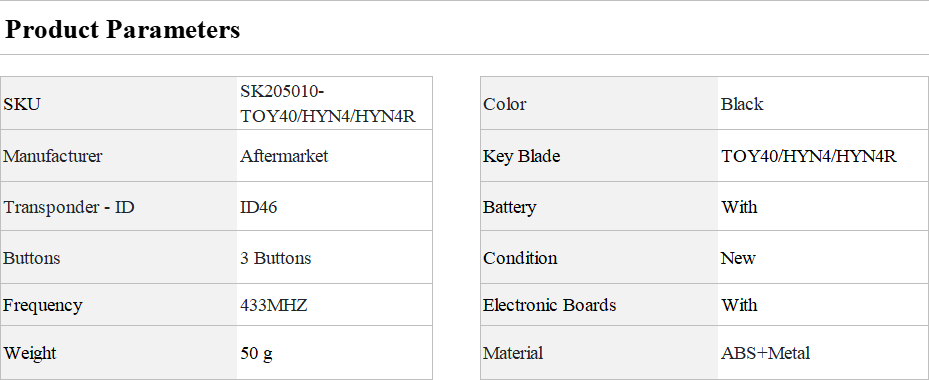The width and height of the screenshot is (929, 380).
Task: Select the Electronic Boards label
Action: click(x=549, y=305)
